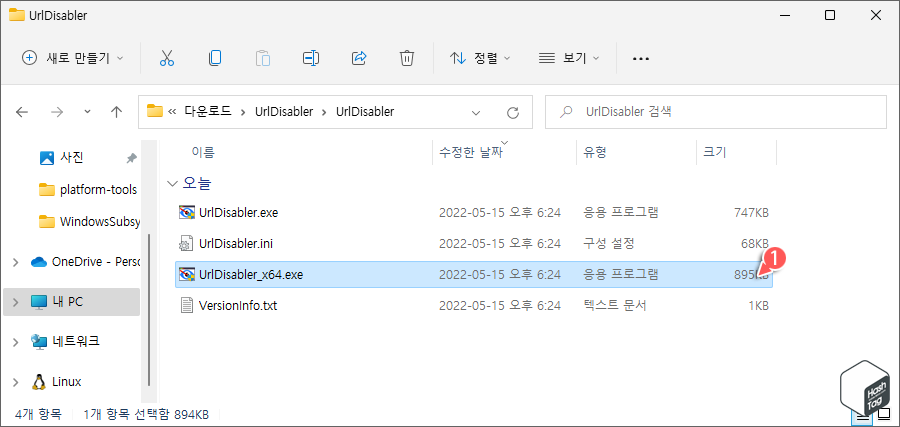
Task: Click the UrlDisabler.ini file name
Action: [236, 243]
